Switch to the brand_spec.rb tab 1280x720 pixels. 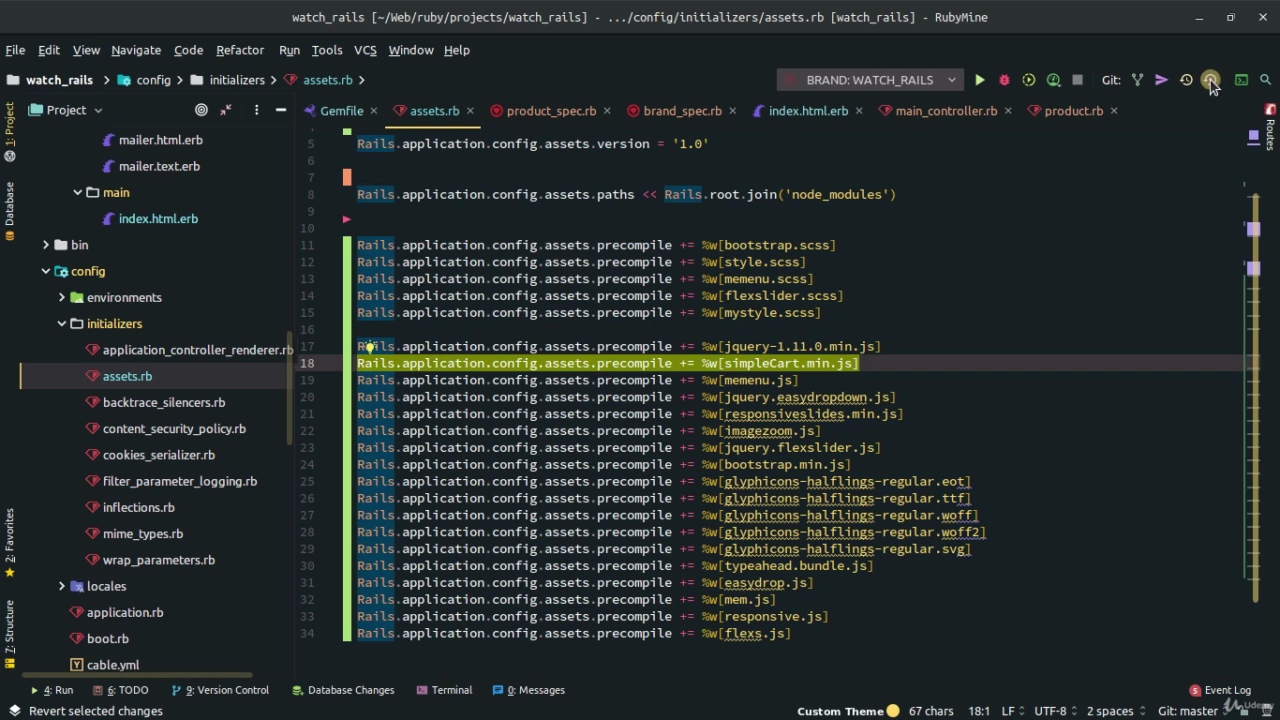pos(682,111)
